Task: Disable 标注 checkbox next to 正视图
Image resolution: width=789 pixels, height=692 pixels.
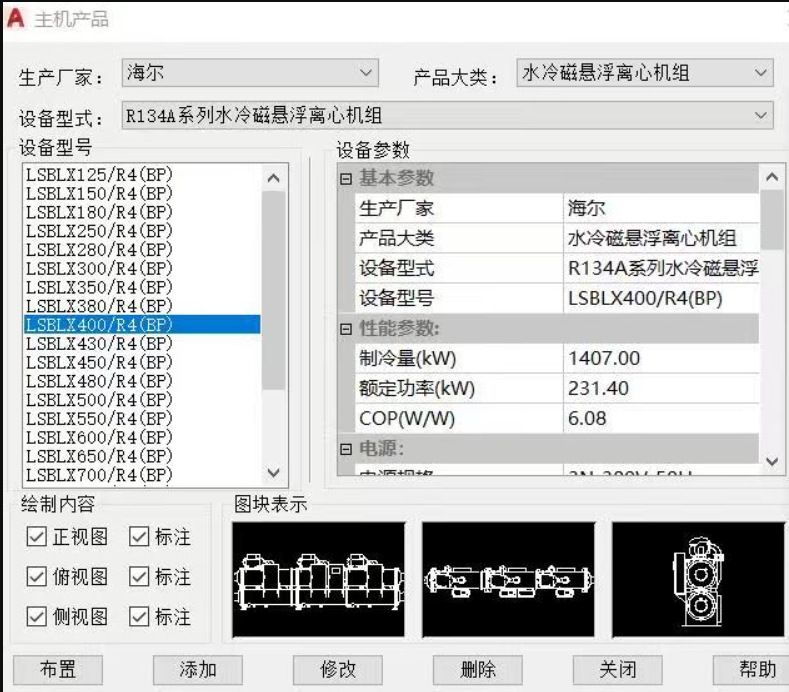Action: pos(140,538)
